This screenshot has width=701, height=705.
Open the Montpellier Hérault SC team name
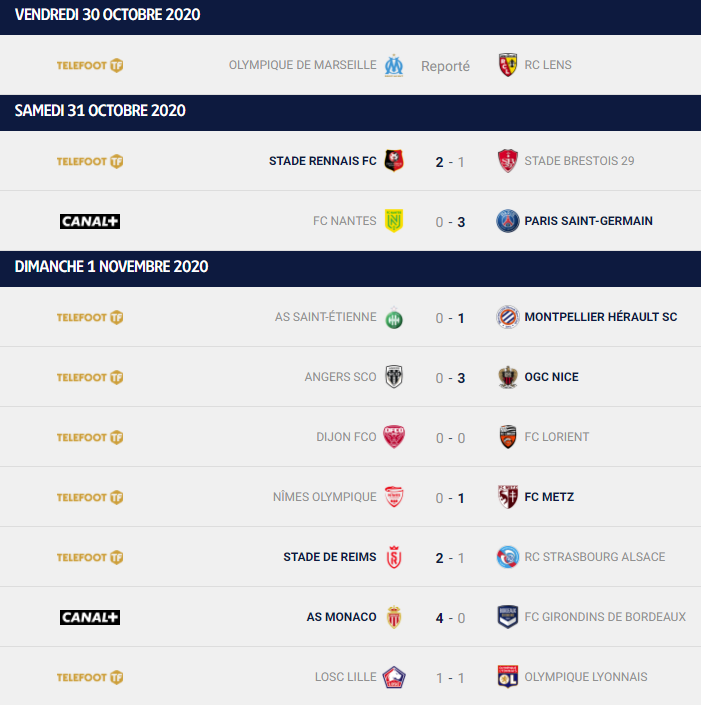[x=601, y=317]
